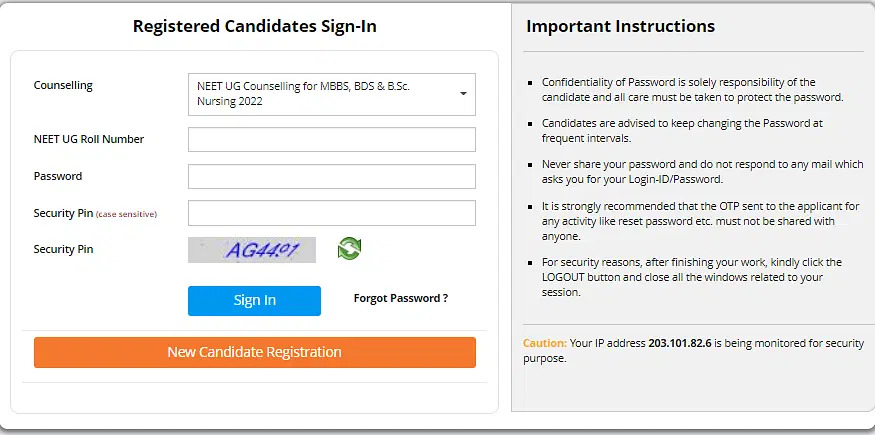Click the Password field label
This screenshot has width=875, height=435.
(58, 176)
